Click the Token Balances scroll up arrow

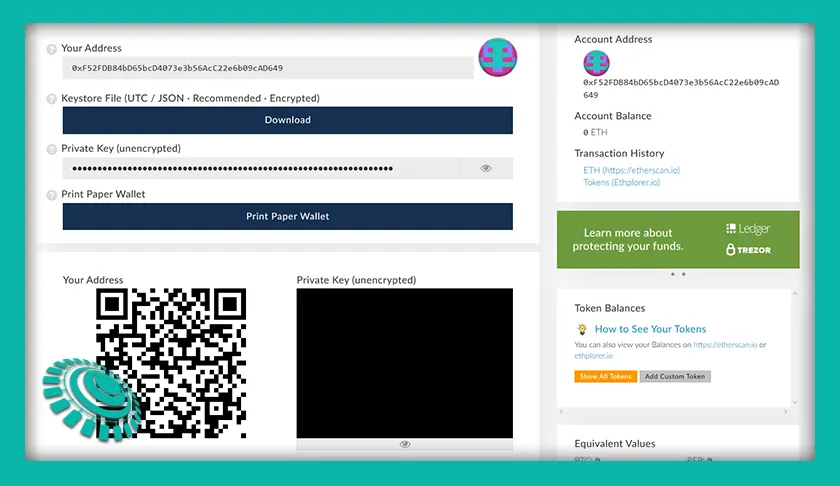click(x=795, y=294)
